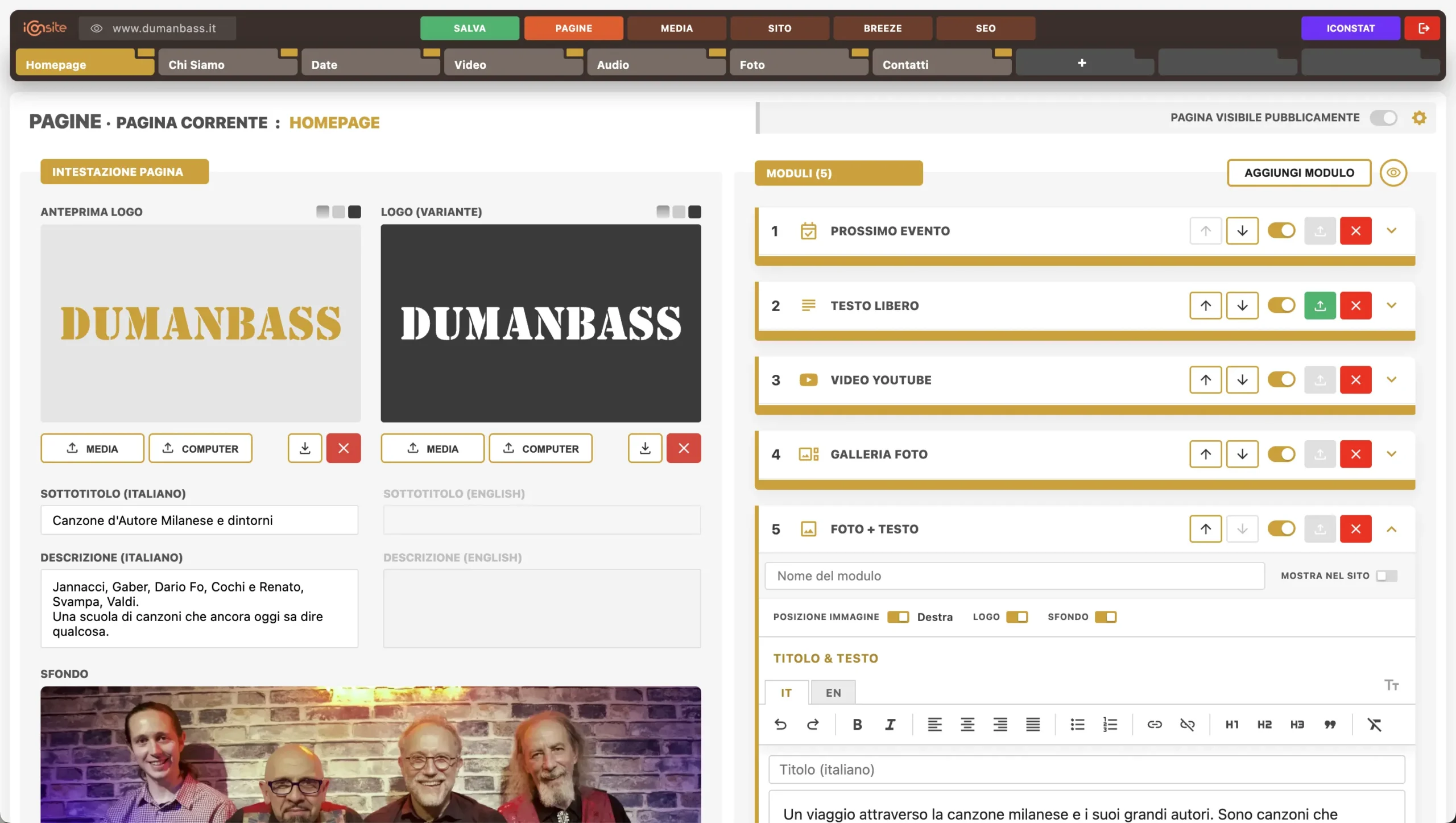Undo last edit in text editor
Viewport: 1456px width, 823px height.
[780, 724]
